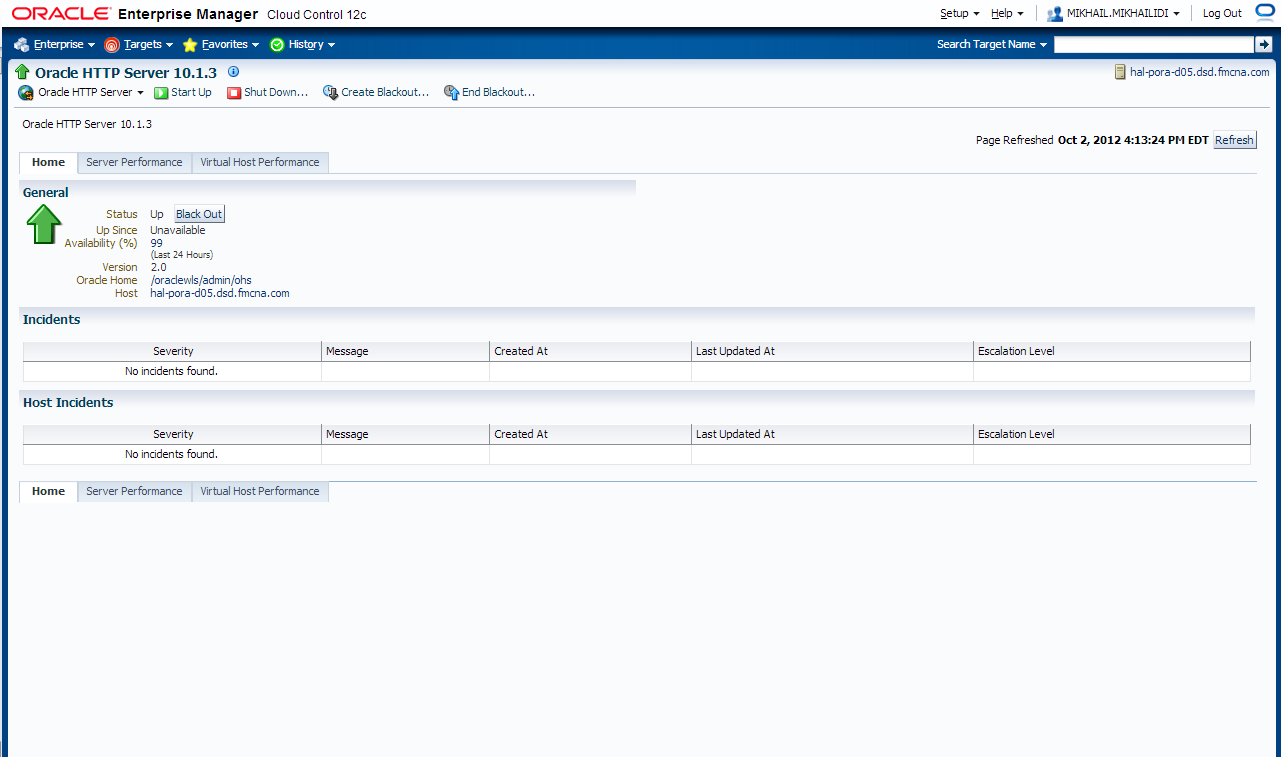Click Message header in Host Incidents table
Screen dimensions: 1281x757
(x=405, y=434)
